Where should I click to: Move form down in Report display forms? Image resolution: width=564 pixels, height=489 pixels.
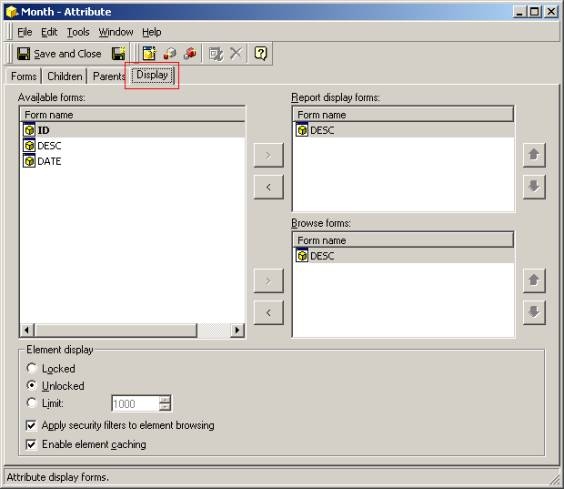pos(534,187)
